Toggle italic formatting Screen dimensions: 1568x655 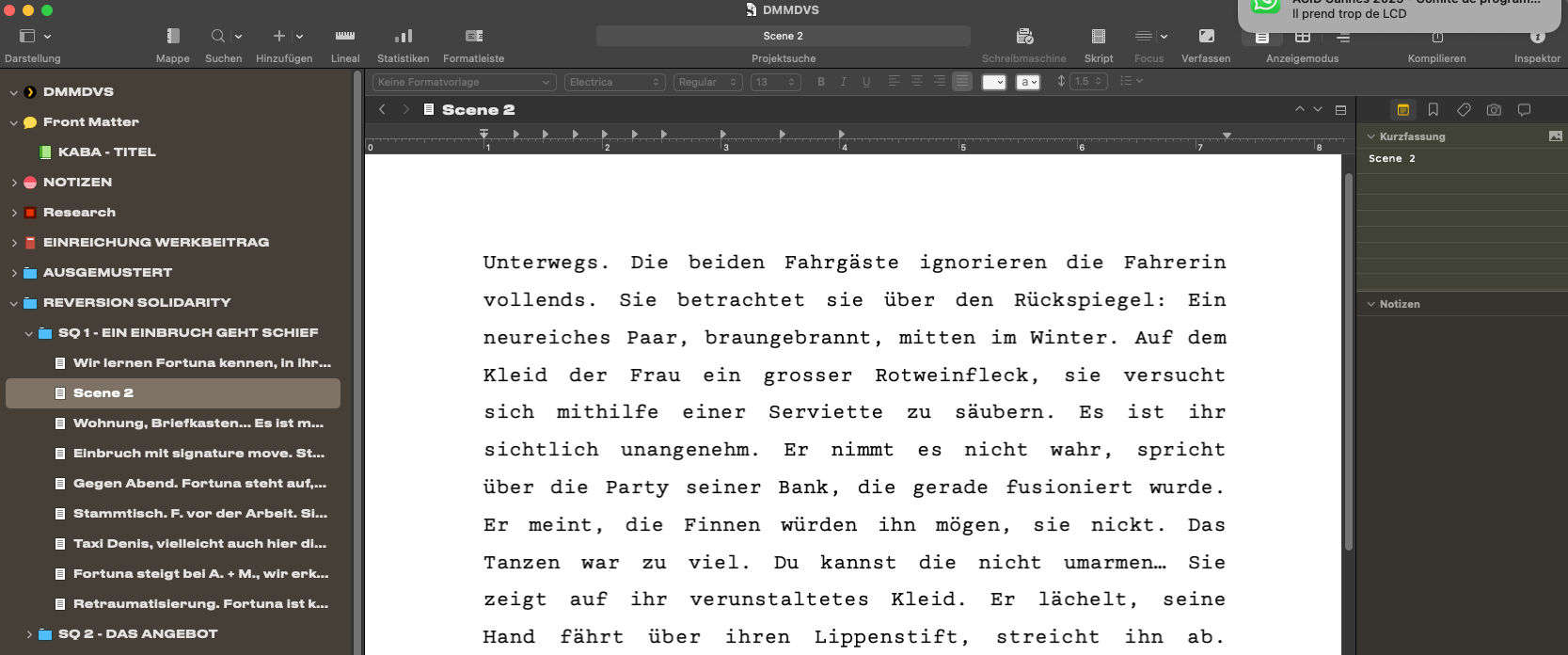click(x=844, y=82)
